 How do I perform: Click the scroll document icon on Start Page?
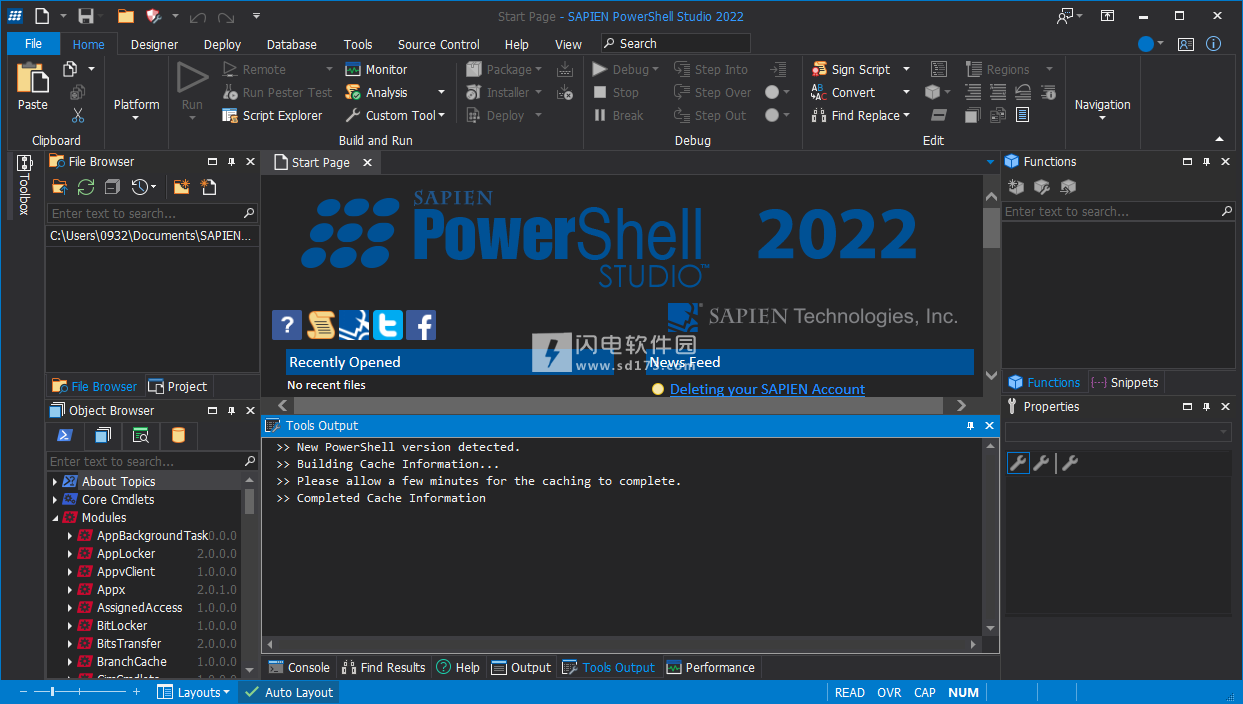(x=321, y=325)
